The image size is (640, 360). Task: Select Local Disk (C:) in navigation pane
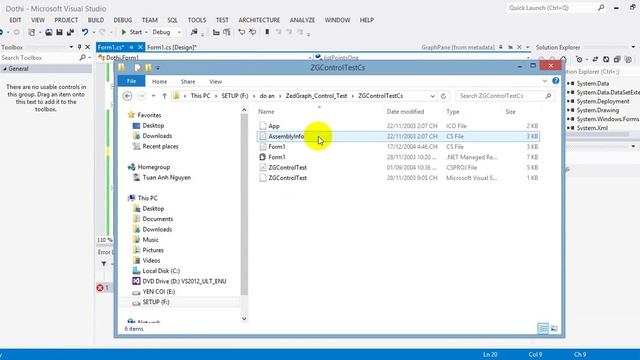click(161, 271)
